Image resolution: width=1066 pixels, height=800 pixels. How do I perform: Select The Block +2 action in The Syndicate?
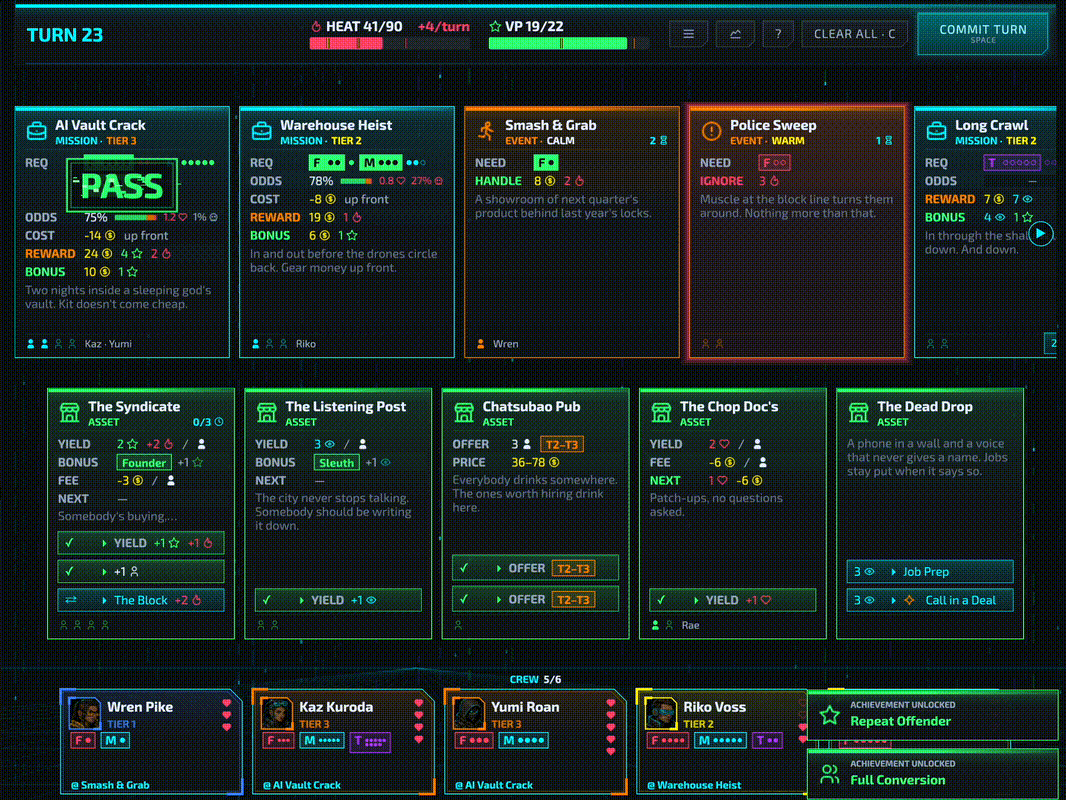pos(141,600)
